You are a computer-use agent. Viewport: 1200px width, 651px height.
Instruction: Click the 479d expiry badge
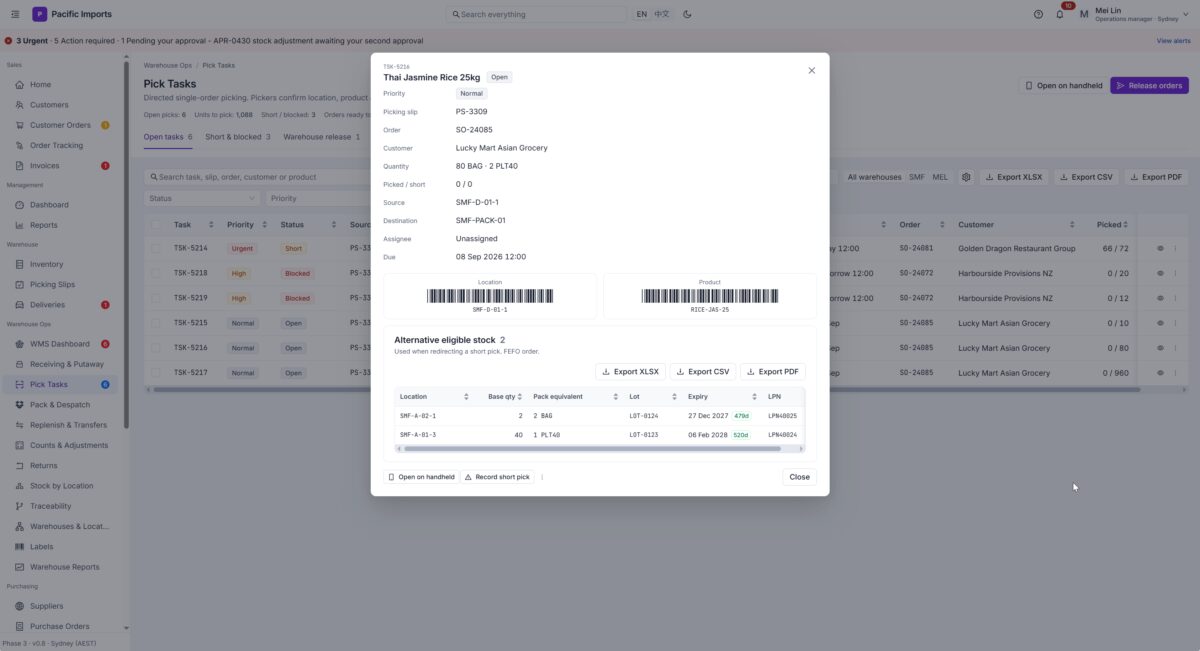[x=741, y=415]
